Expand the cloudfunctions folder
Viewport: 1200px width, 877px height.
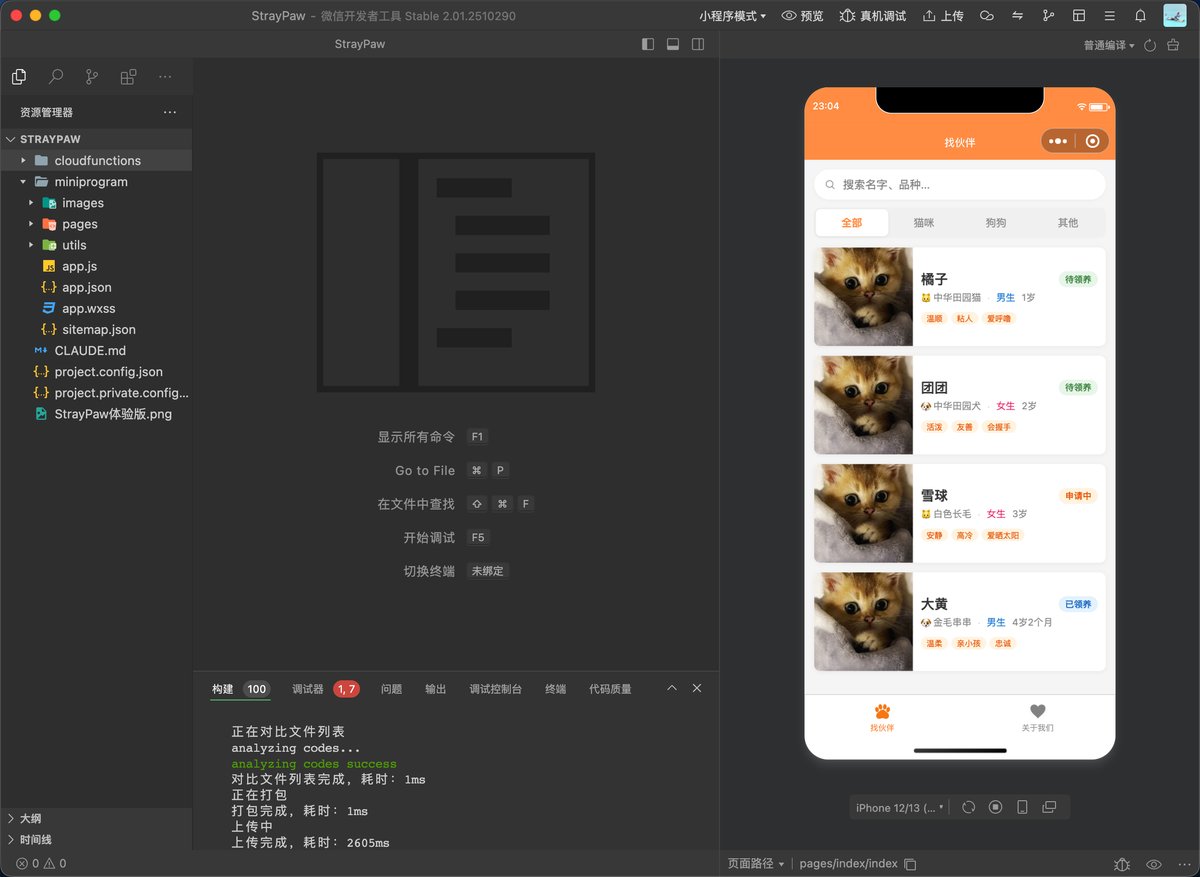click(x=96, y=160)
